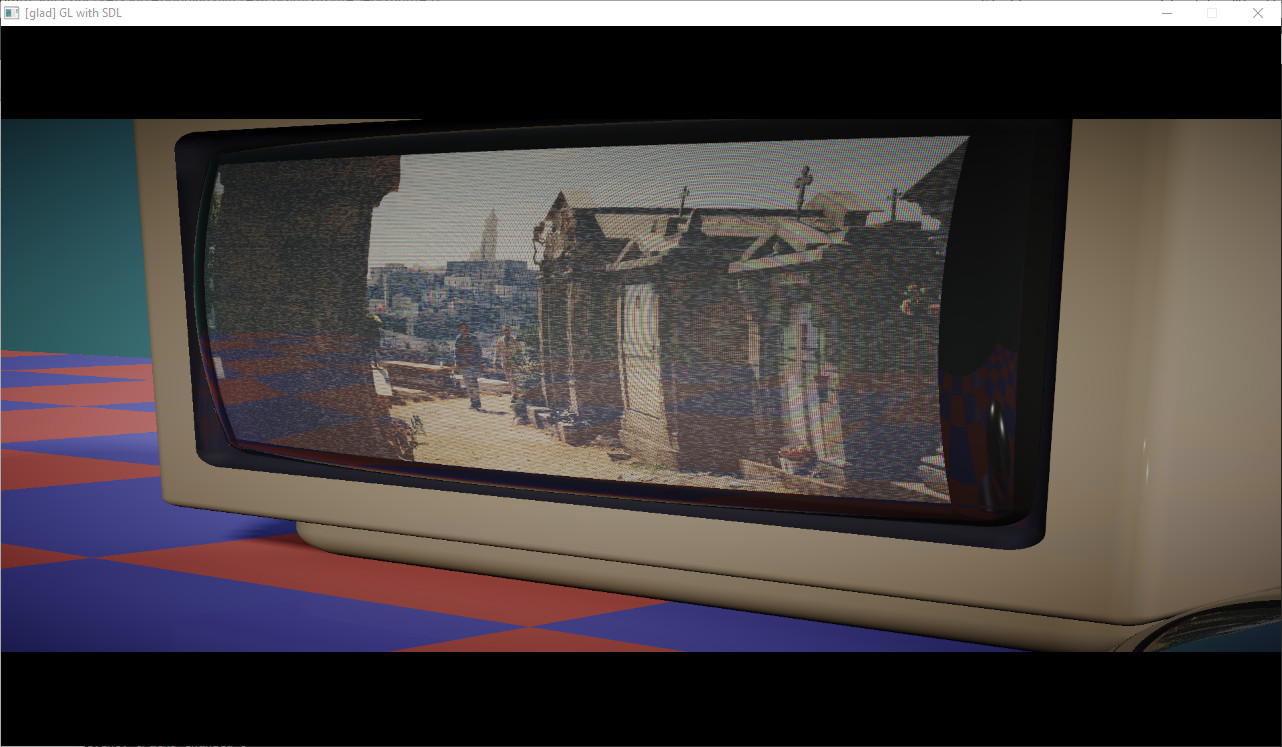The image size is (1282, 747).
Task: Close the GL with SDL window
Action: click(x=1258, y=13)
